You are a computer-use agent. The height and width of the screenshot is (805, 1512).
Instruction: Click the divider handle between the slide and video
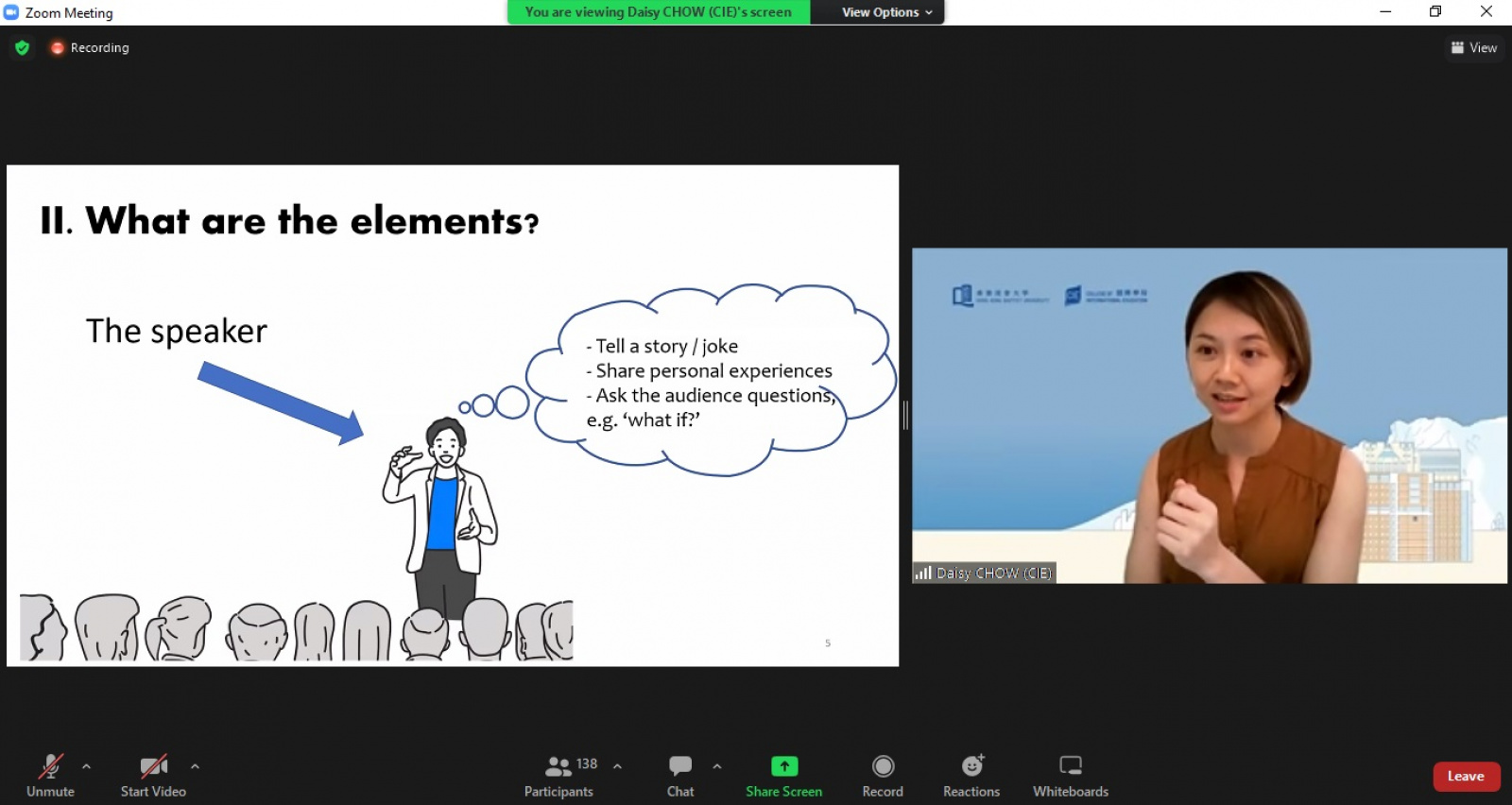coord(905,415)
